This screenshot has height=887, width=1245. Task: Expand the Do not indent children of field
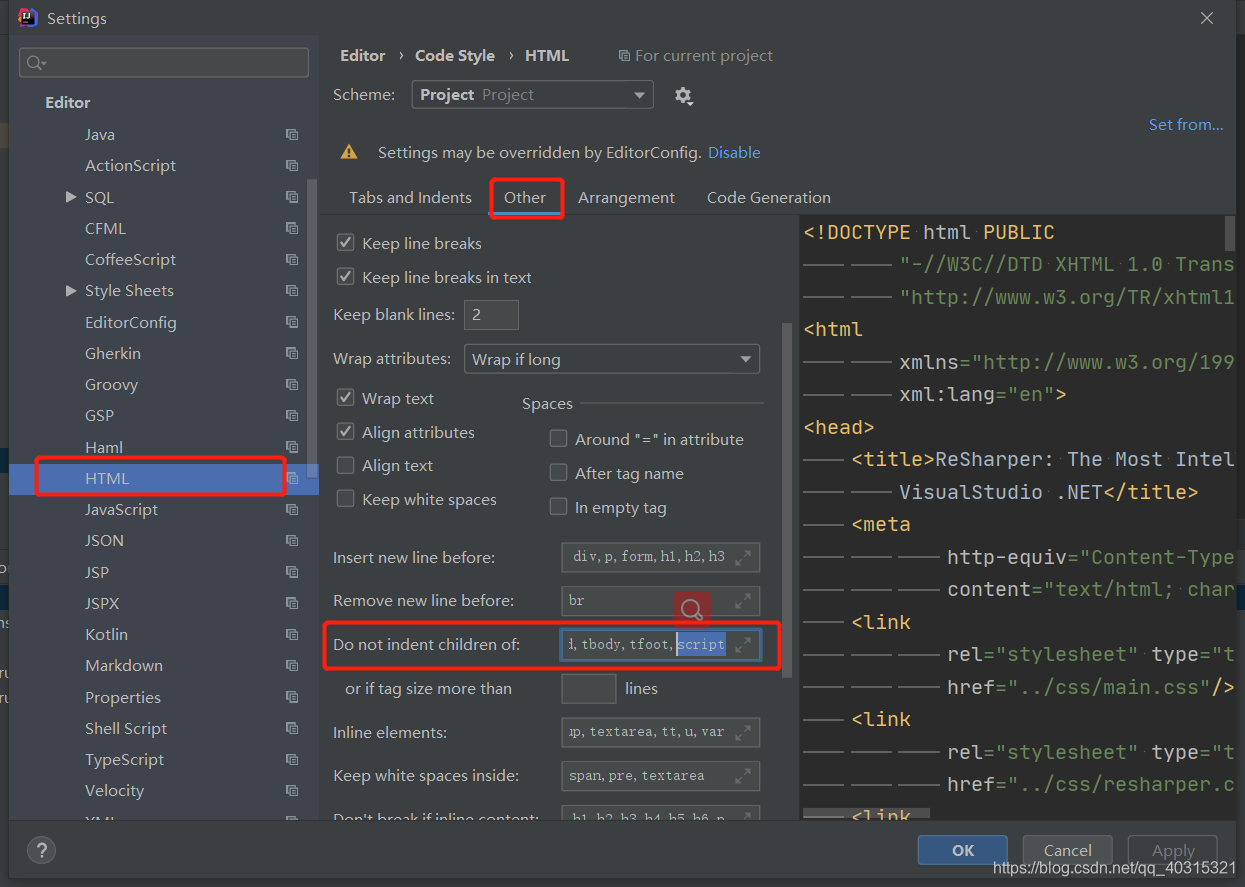[x=743, y=645]
